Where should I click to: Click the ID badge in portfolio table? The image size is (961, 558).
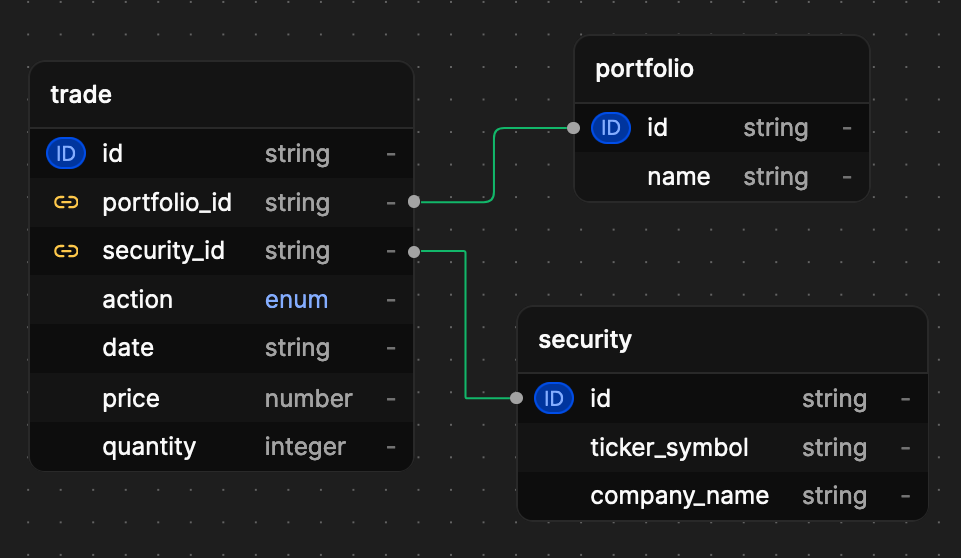point(610,128)
